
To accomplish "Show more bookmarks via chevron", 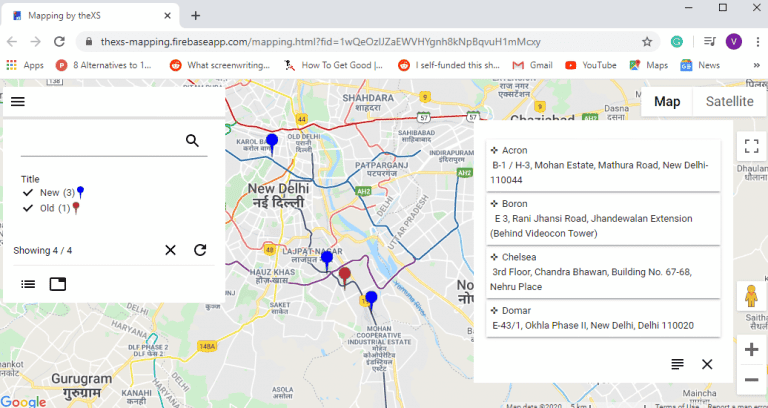I will tap(757, 65).
